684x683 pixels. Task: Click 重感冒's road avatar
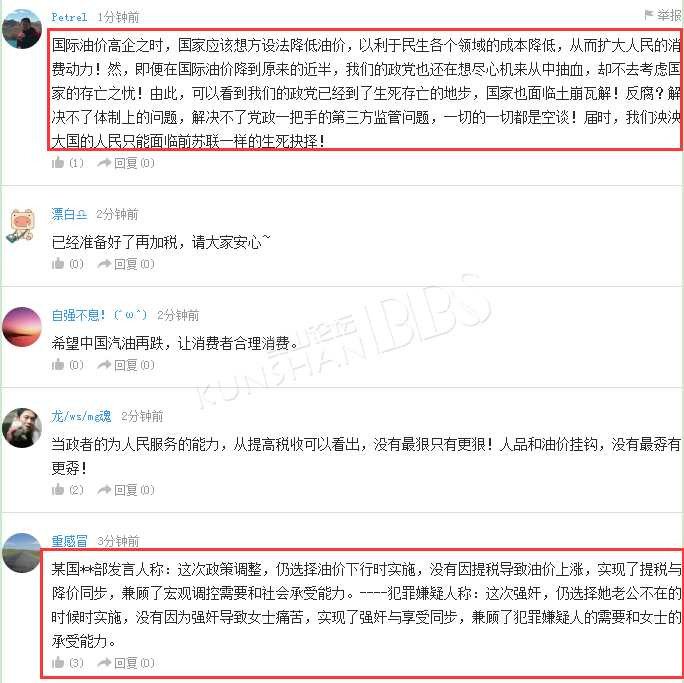click(x=21, y=553)
